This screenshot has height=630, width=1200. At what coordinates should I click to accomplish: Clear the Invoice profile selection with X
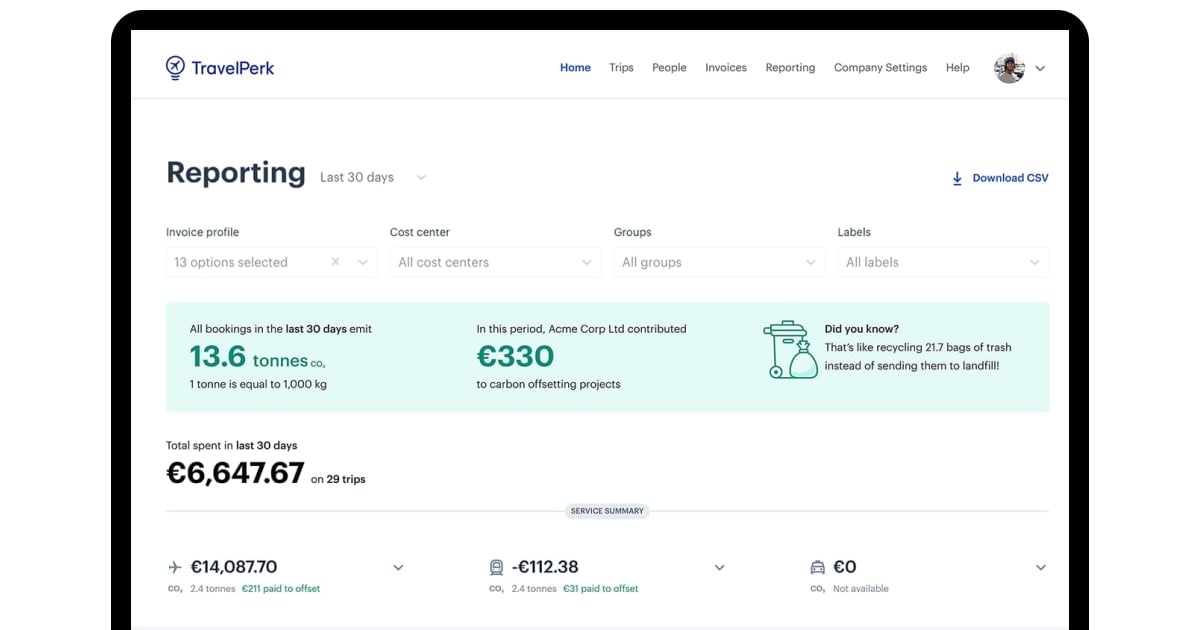(x=335, y=262)
